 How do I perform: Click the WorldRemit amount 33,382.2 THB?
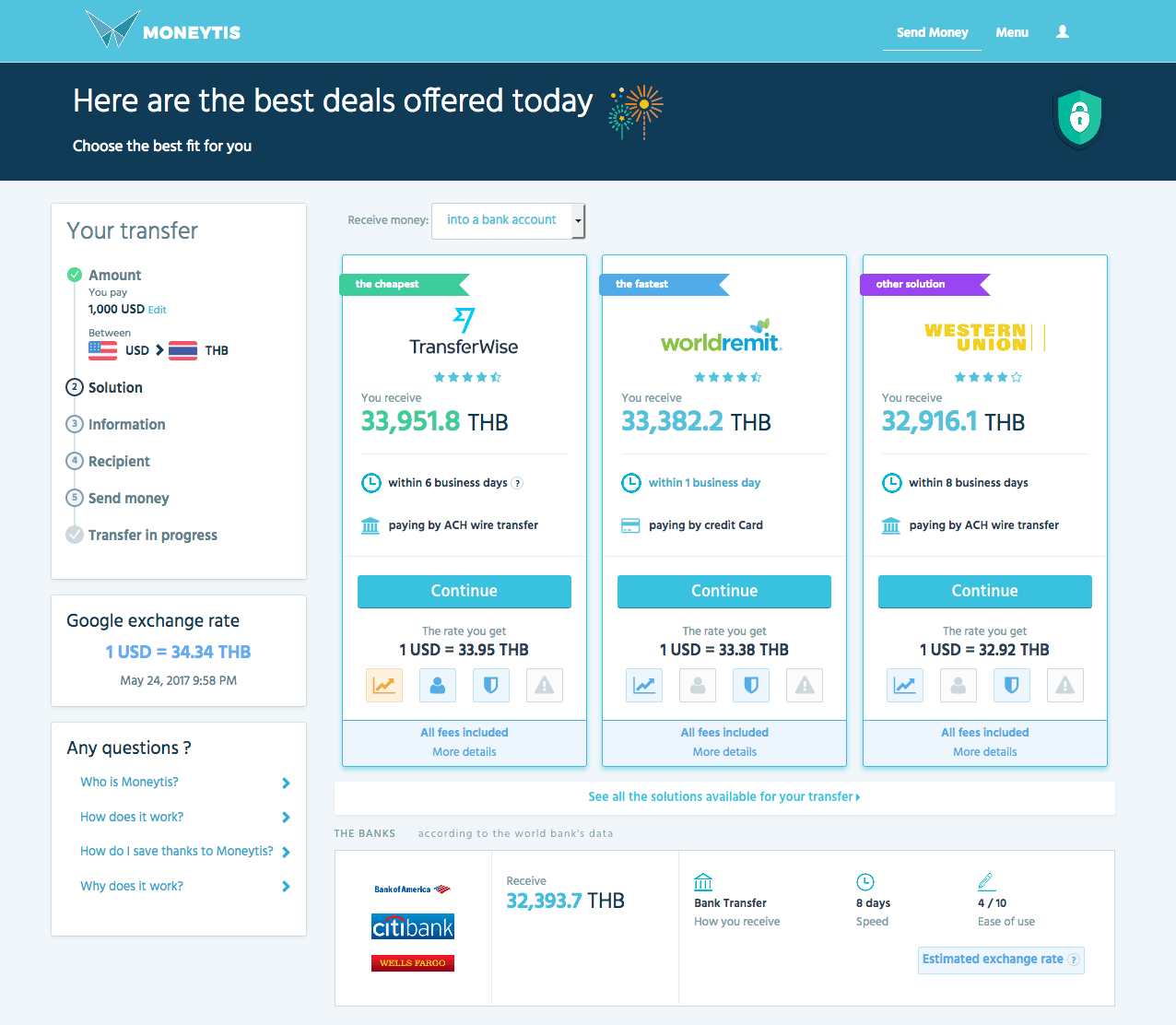(696, 421)
